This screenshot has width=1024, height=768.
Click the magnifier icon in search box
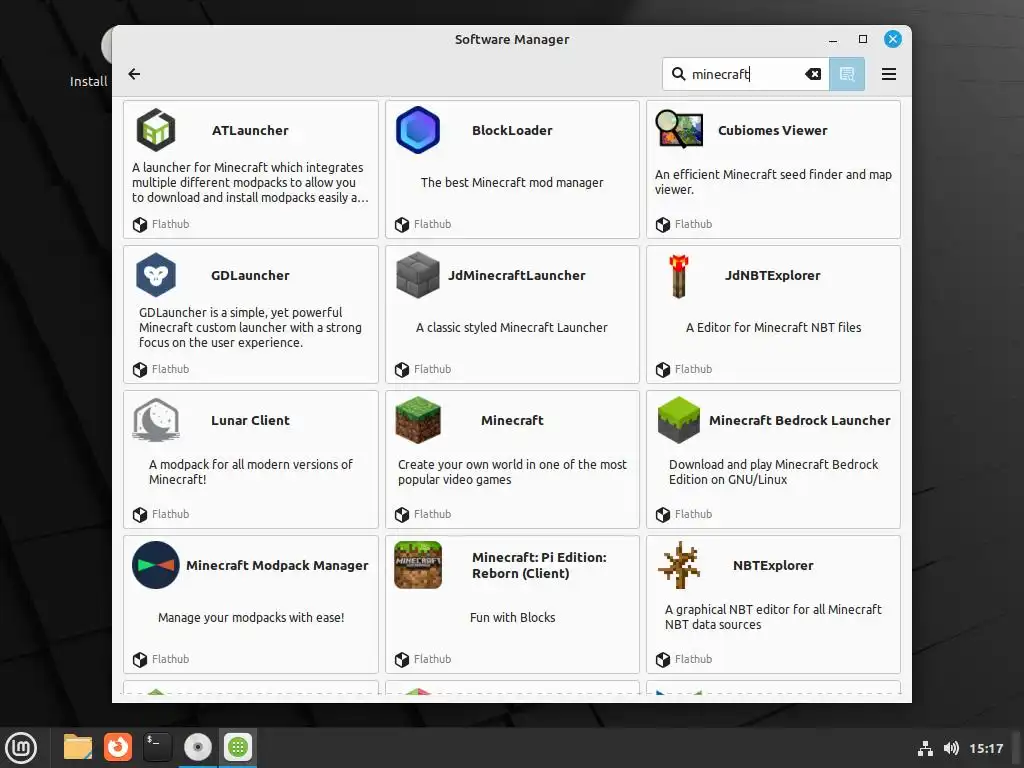[679, 74]
